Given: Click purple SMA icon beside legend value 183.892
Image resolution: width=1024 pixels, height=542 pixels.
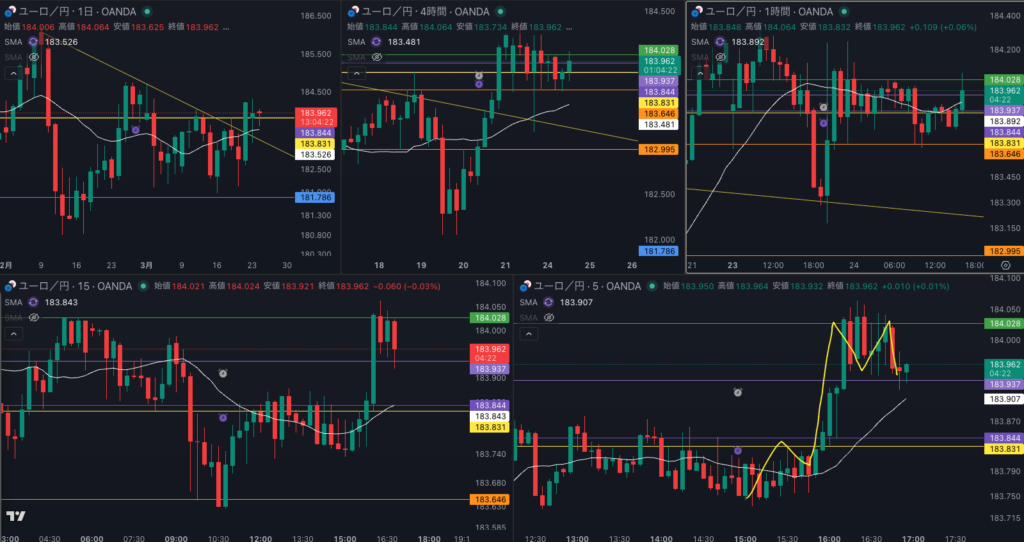Looking at the screenshot, I should pos(720,42).
